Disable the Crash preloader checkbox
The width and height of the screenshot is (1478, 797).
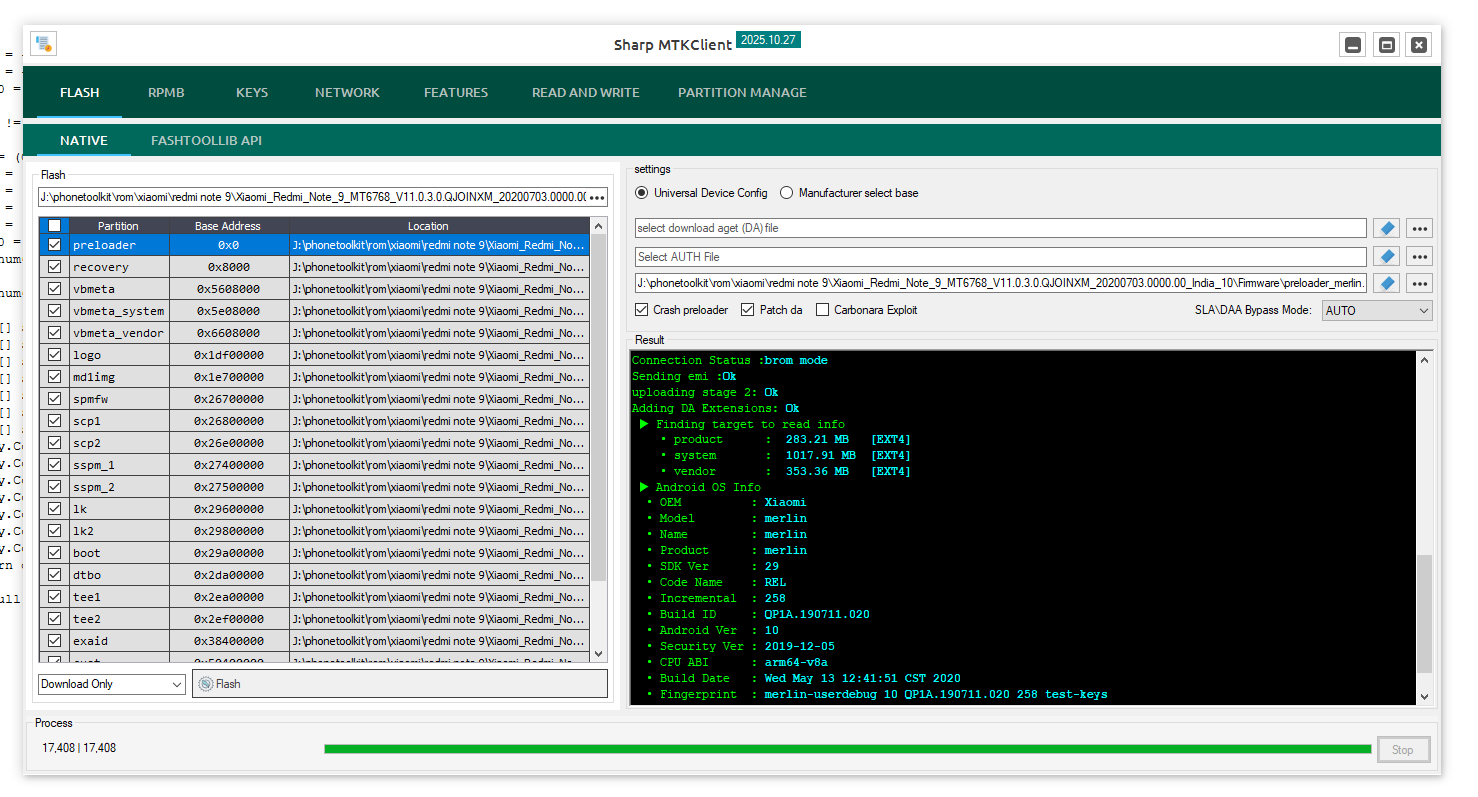point(642,310)
